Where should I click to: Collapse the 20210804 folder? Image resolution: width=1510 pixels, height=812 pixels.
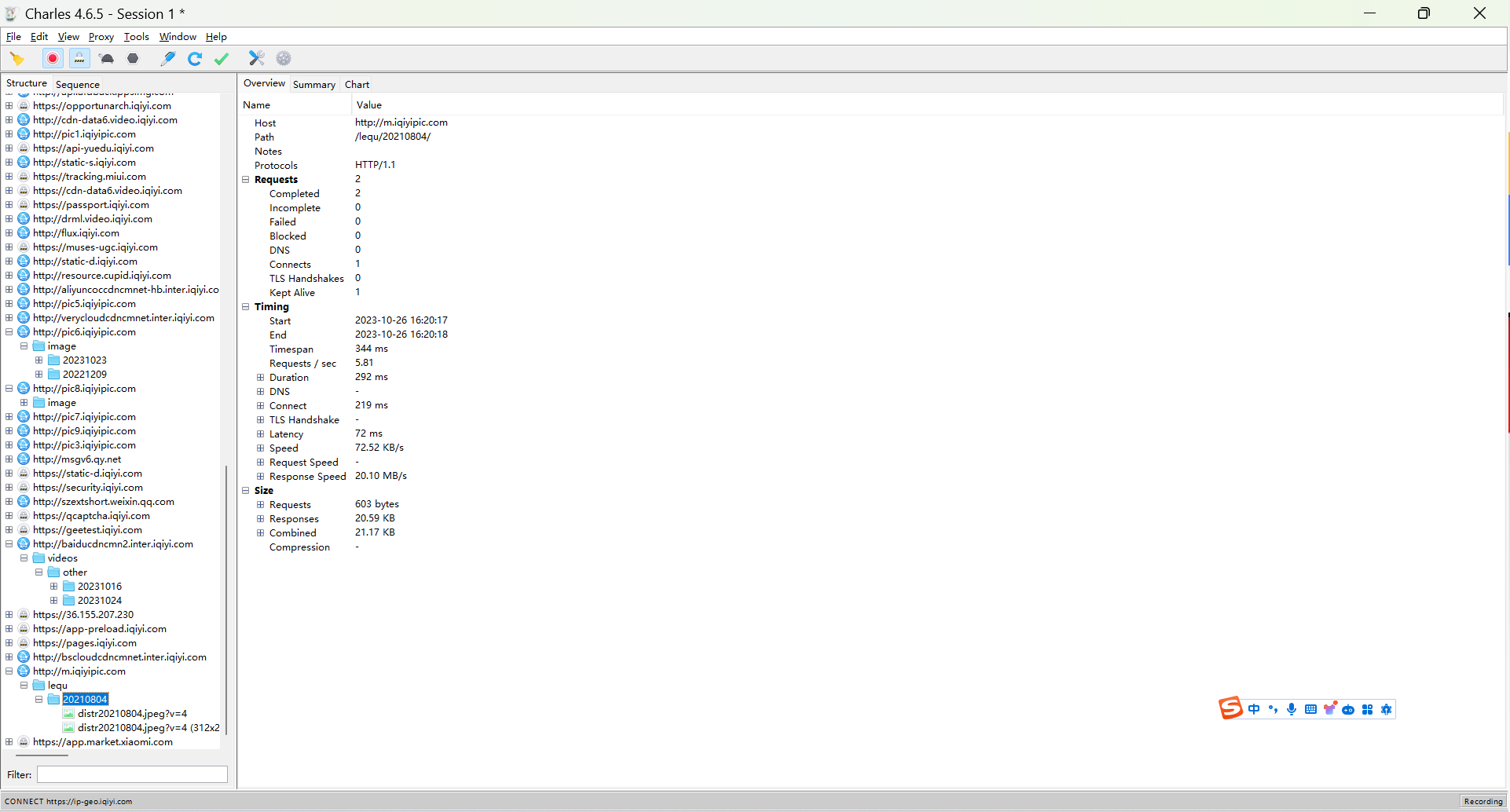click(38, 699)
